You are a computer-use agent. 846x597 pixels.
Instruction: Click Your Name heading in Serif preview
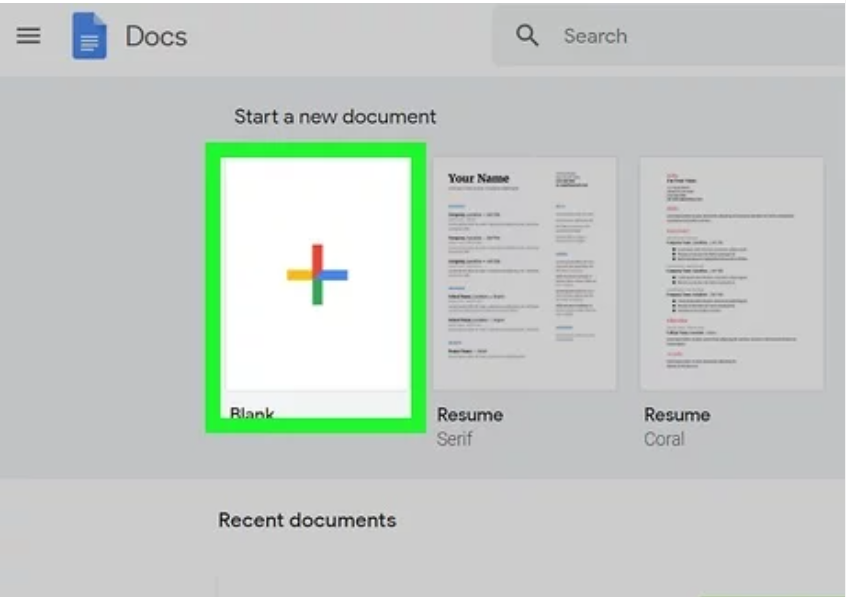tap(478, 178)
